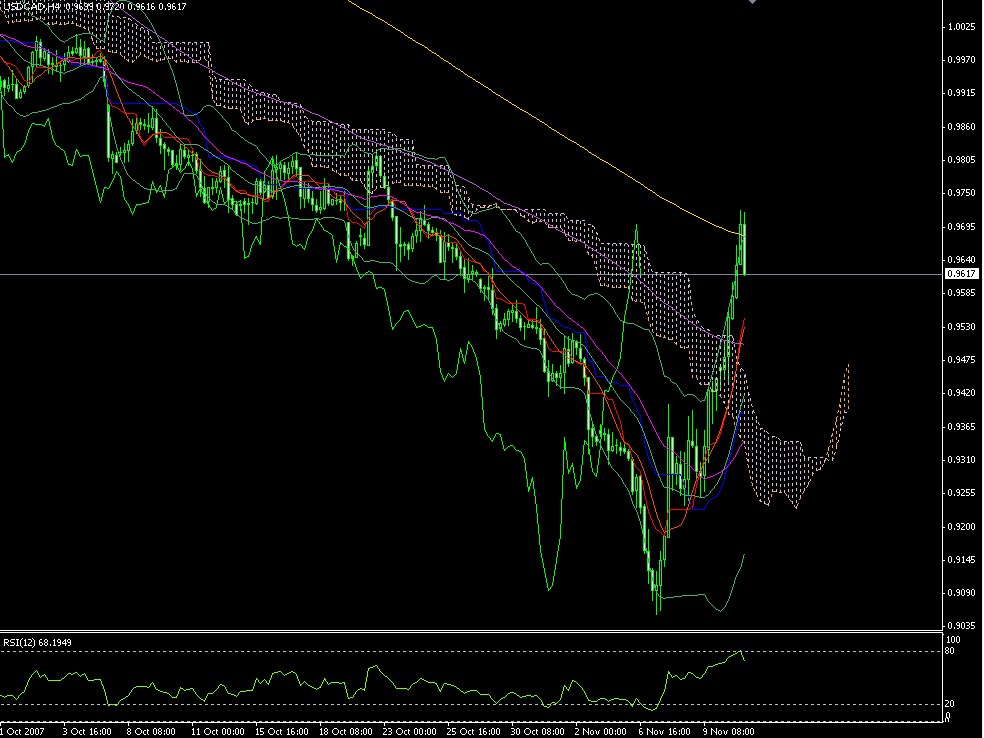Click the 0.9255 price axis label
Image resolution: width=984 pixels, height=738 pixels.
[x=961, y=493]
